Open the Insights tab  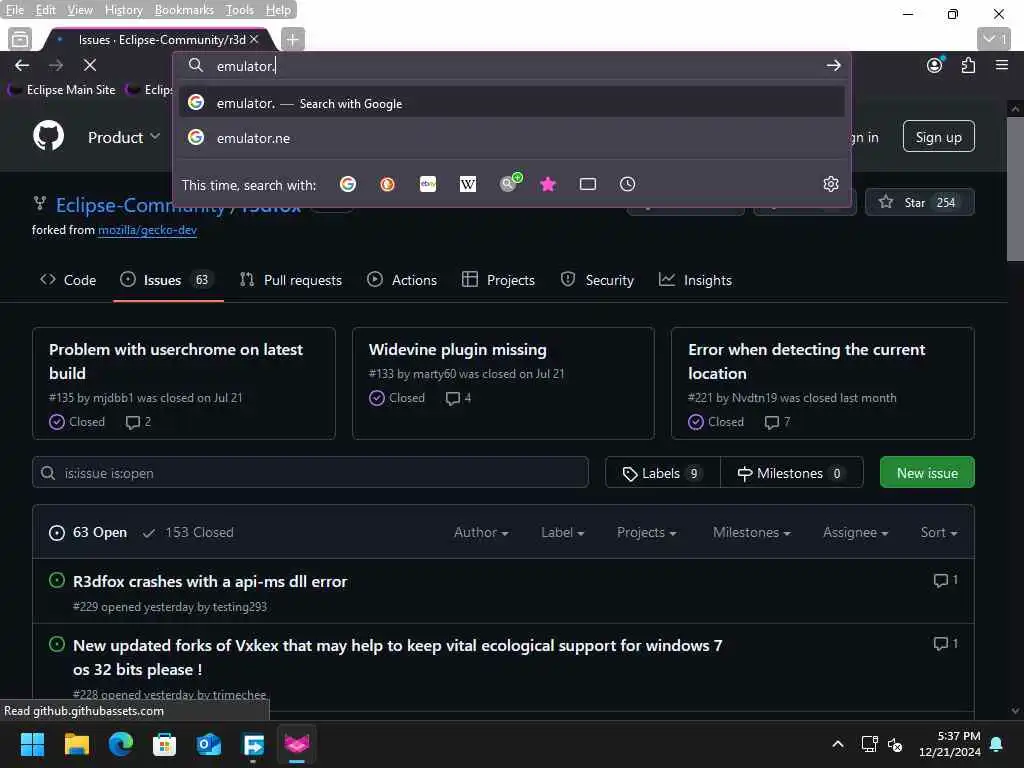[695, 280]
